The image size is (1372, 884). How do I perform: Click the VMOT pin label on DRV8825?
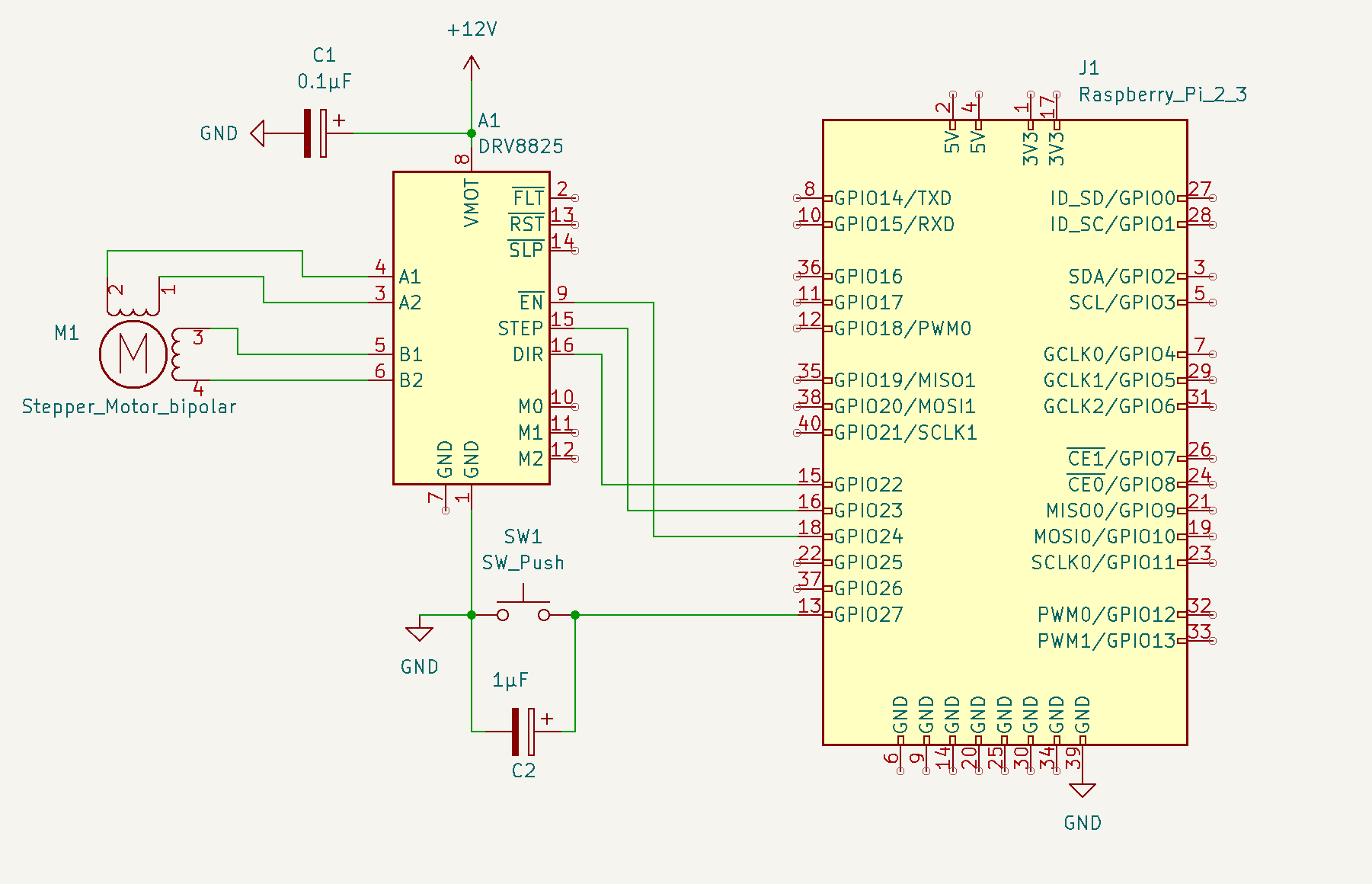point(472,203)
